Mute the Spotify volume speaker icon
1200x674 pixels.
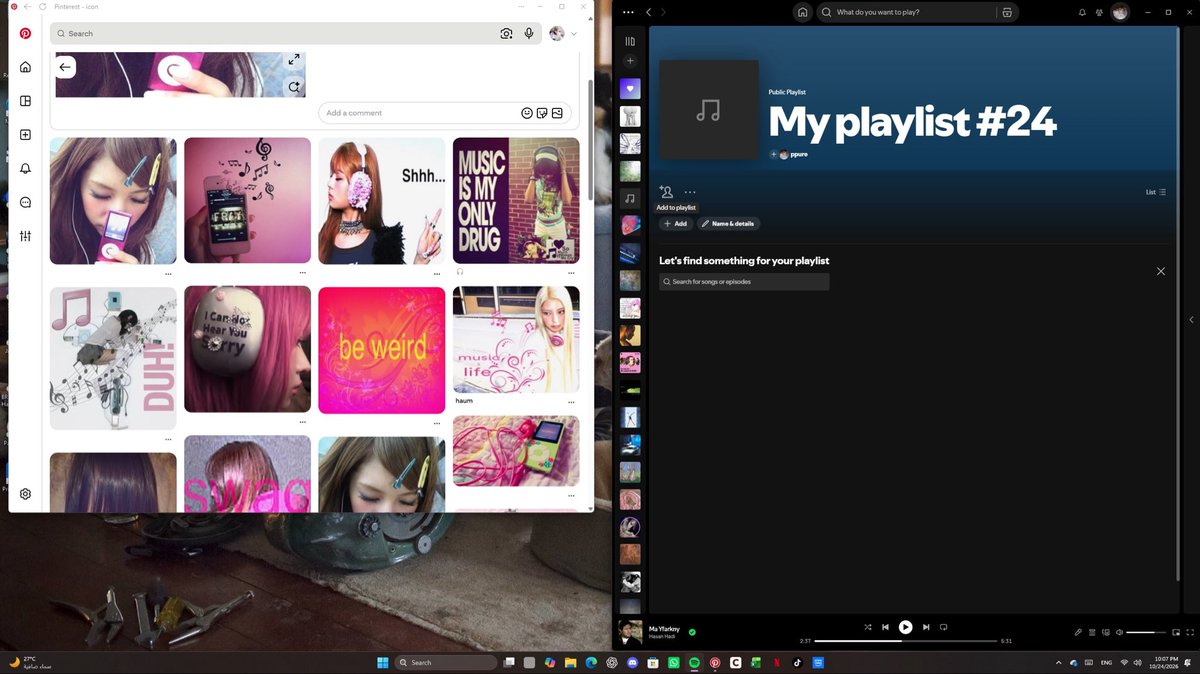tap(1119, 632)
